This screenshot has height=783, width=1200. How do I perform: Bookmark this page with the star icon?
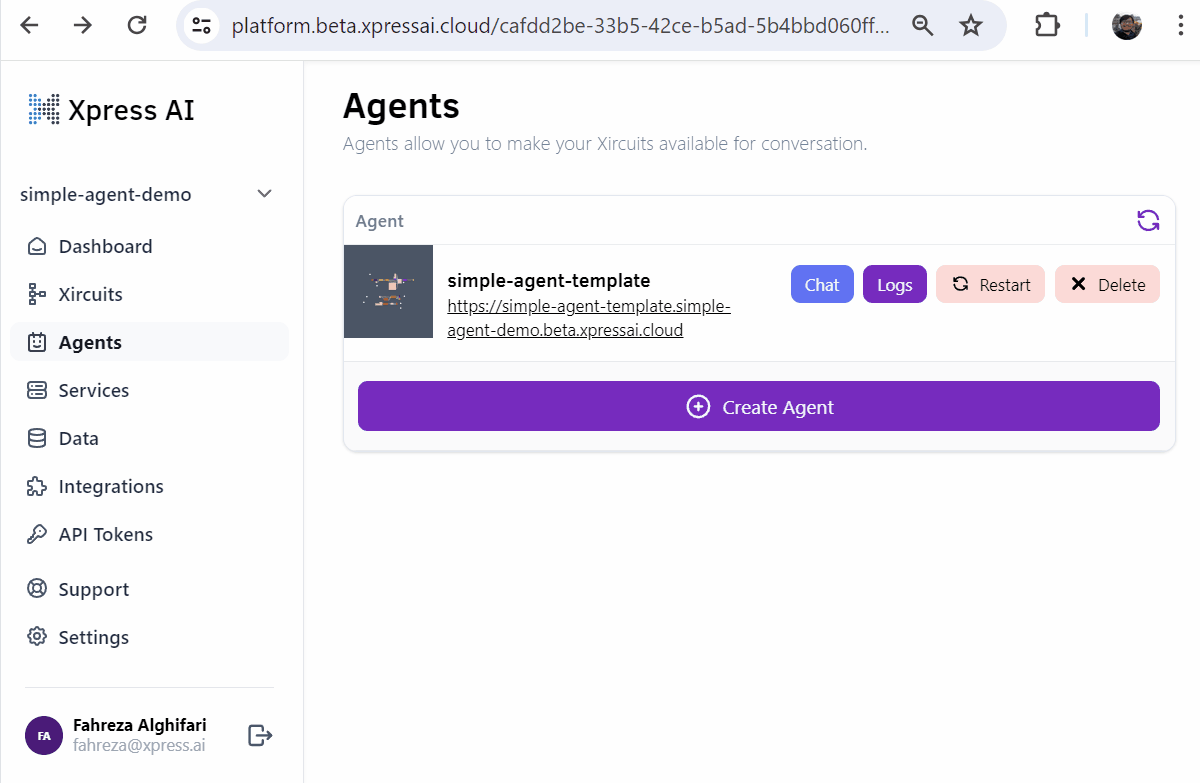pos(971,26)
